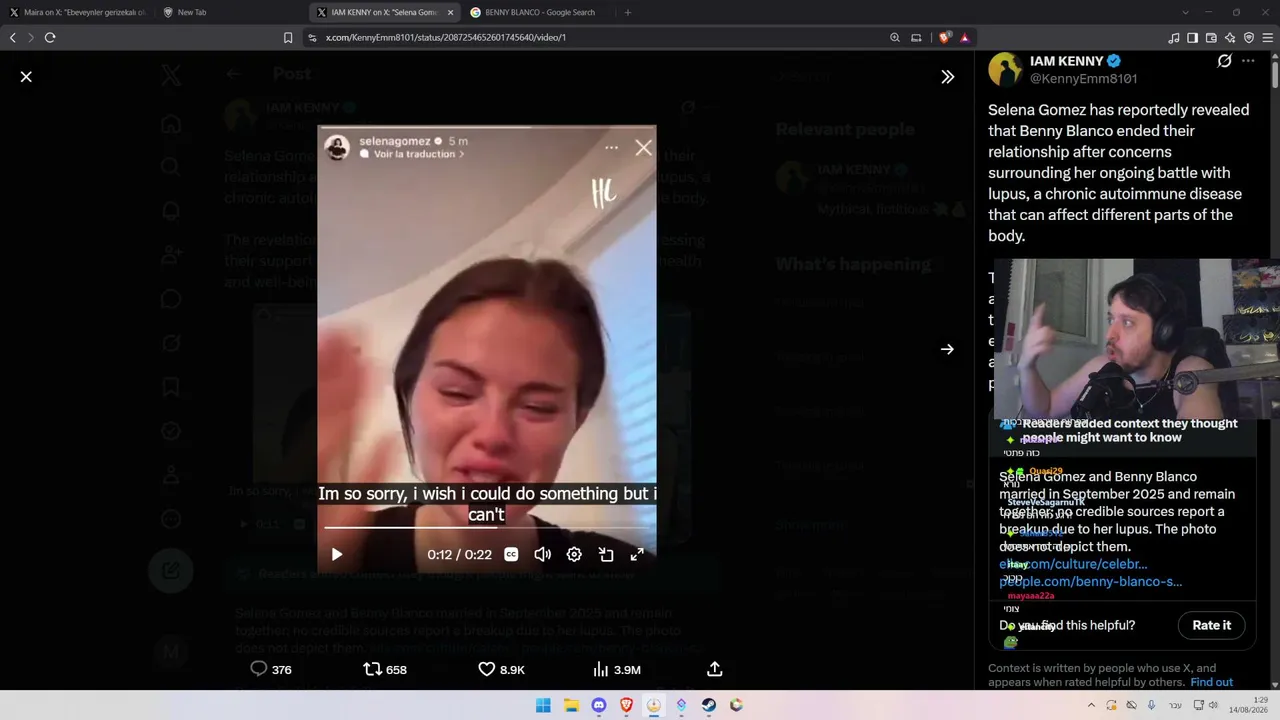Open the music note playlist icon in toolbar
1280x720 pixels.
tap(1174, 37)
